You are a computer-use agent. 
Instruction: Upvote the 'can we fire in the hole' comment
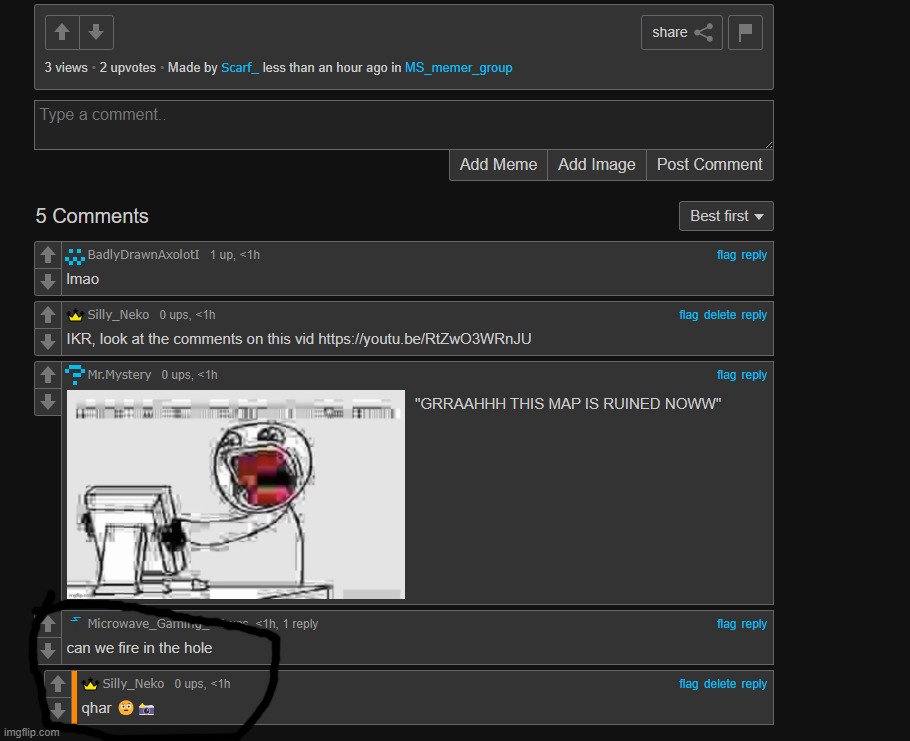coord(48,625)
